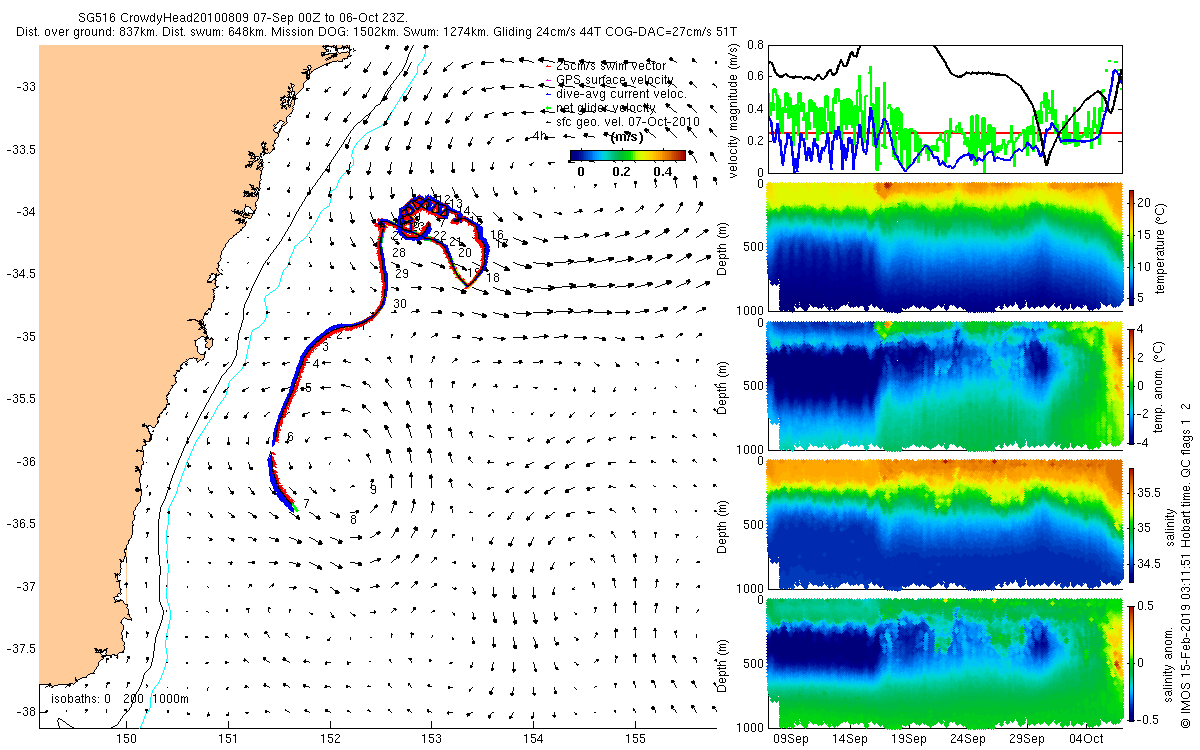Select legend entry 'sfc geo. vel. 07-Oct-2010'
Image resolution: width=1200 pixels, height=750 pixels.
627,121
